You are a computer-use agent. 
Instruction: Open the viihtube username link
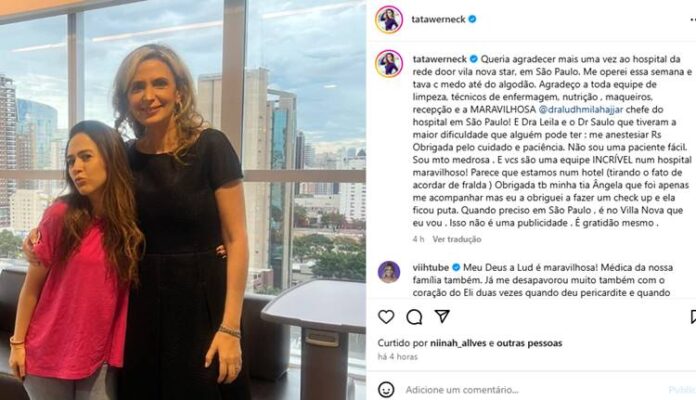(431, 267)
